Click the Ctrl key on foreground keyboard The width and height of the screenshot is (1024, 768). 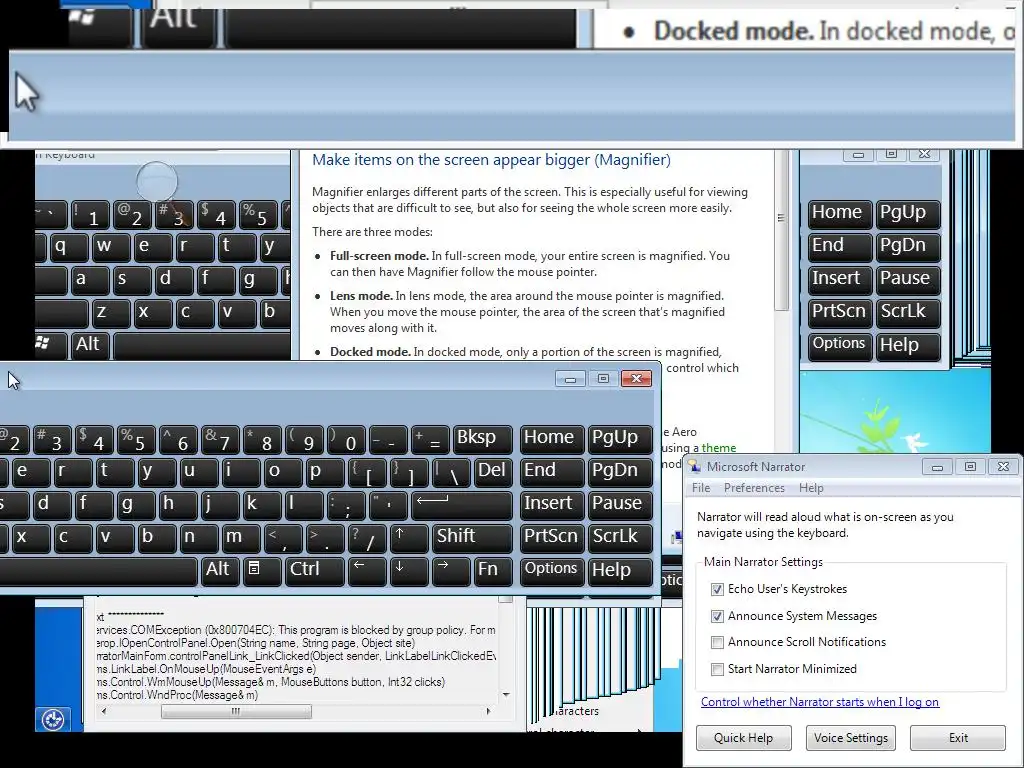(315, 570)
